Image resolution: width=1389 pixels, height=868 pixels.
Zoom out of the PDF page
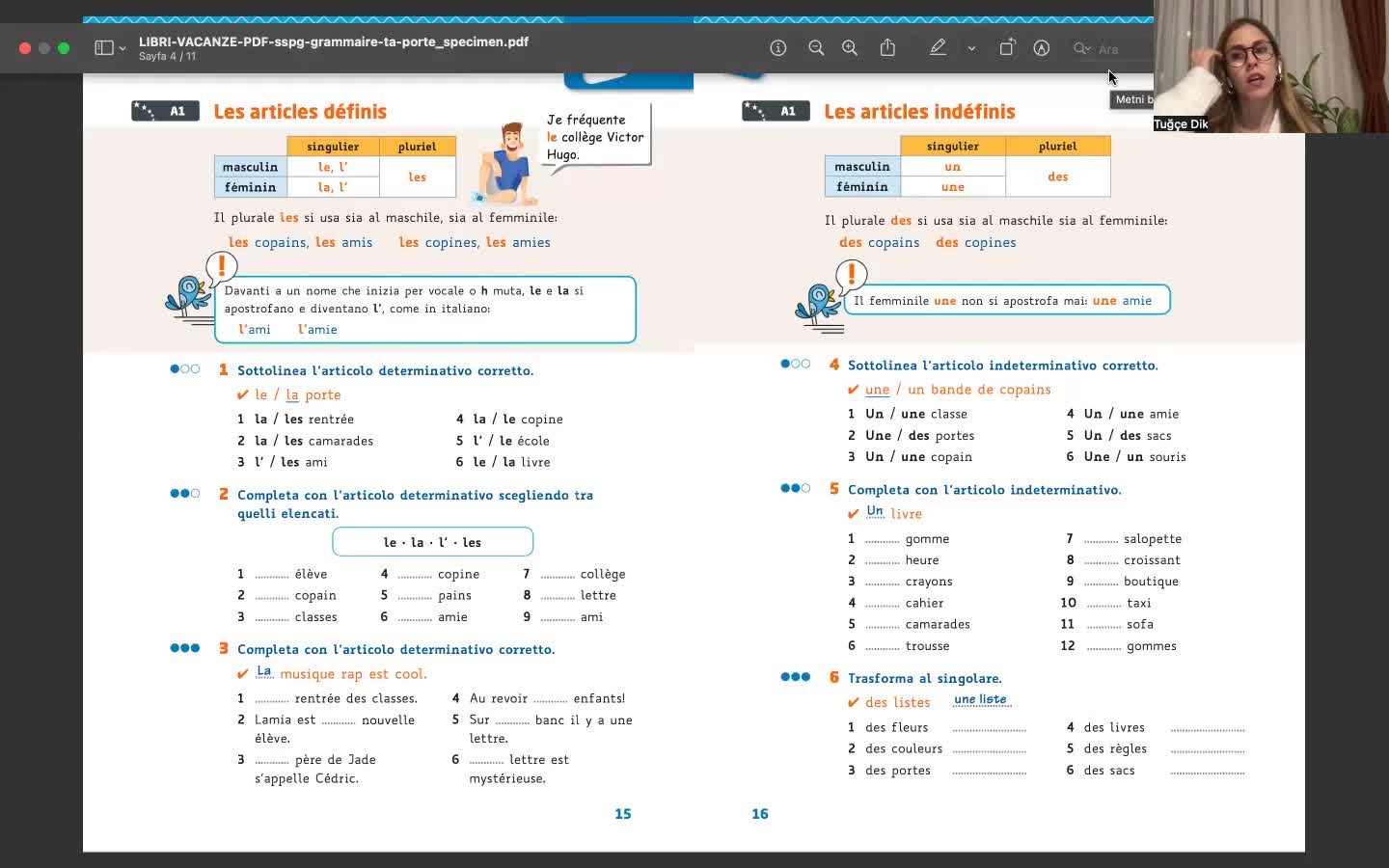click(x=816, y=48)
